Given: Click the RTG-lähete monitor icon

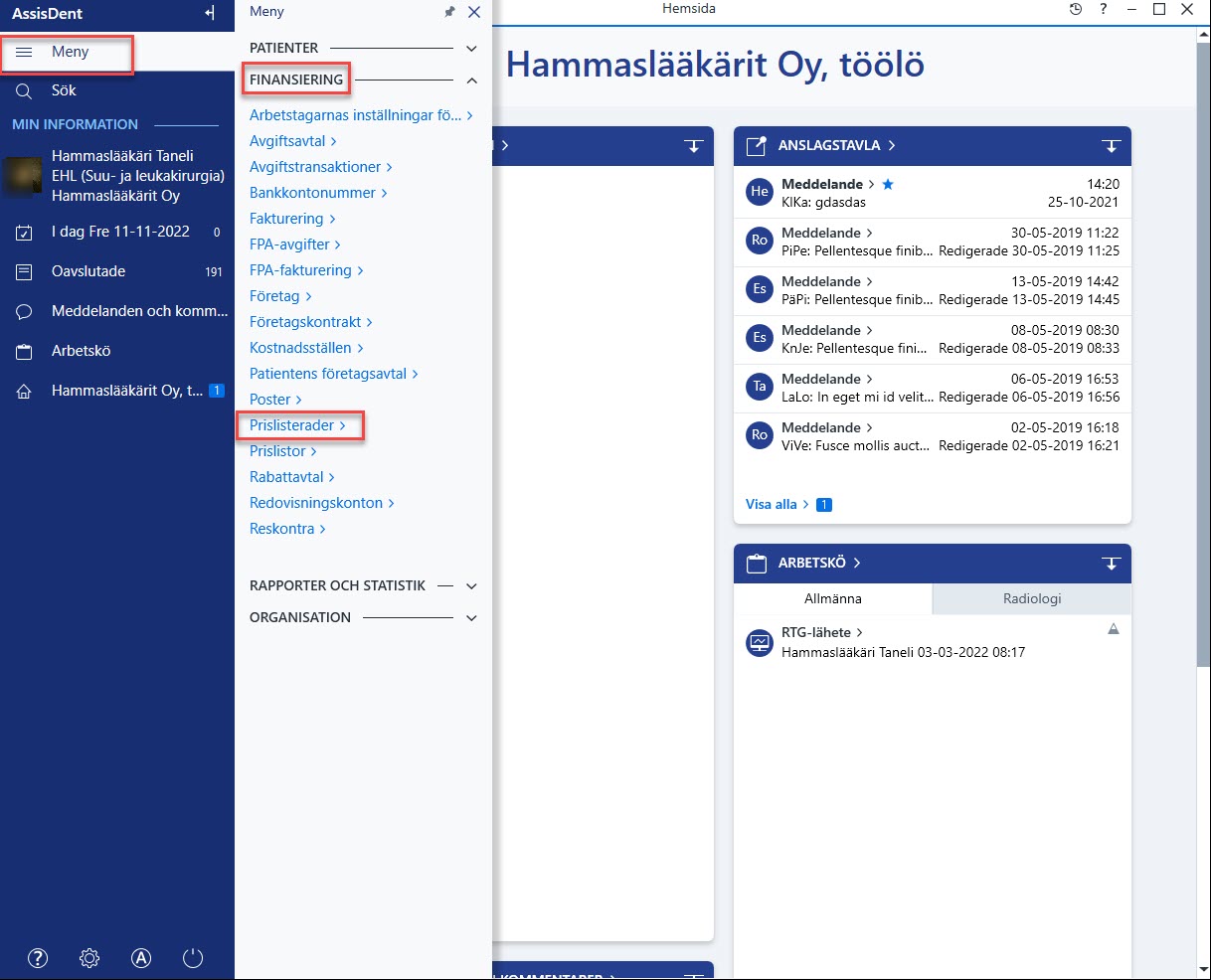Looking at the screenshot, I should click(x=760, y=642).
